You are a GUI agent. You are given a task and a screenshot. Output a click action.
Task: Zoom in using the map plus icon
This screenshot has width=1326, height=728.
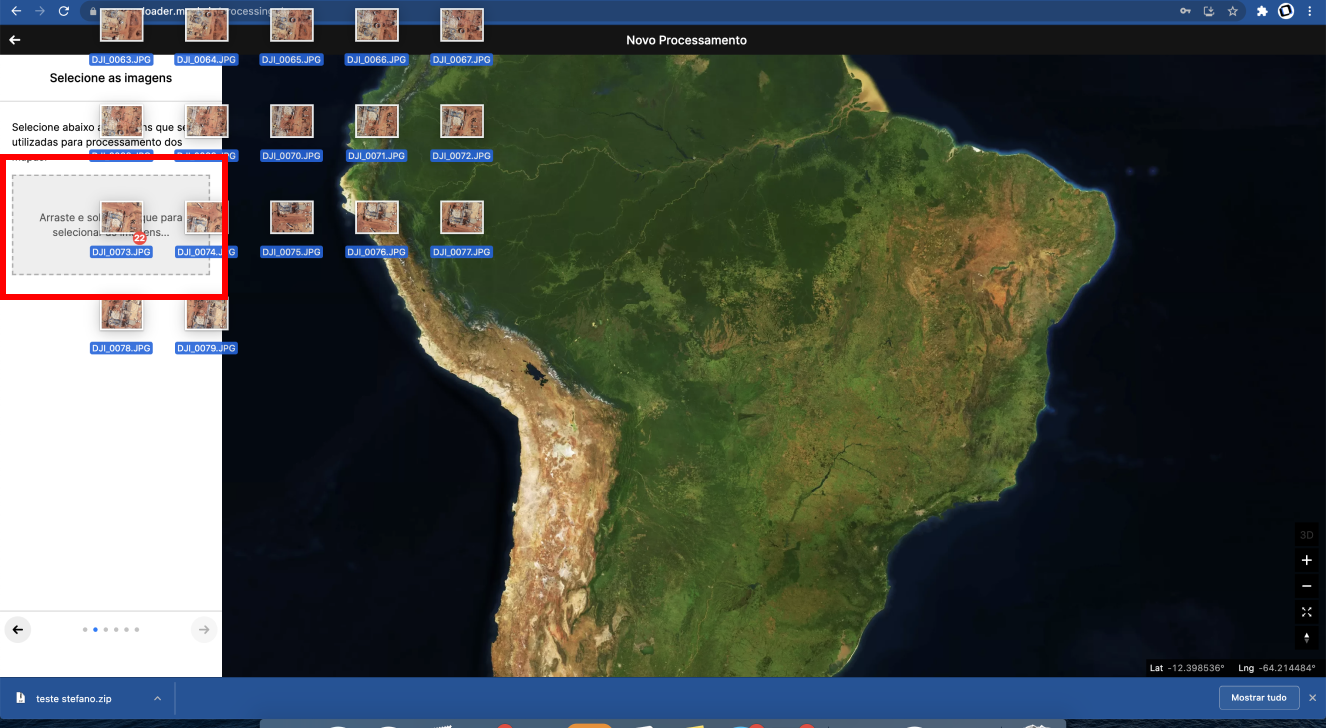(1306, 560)
